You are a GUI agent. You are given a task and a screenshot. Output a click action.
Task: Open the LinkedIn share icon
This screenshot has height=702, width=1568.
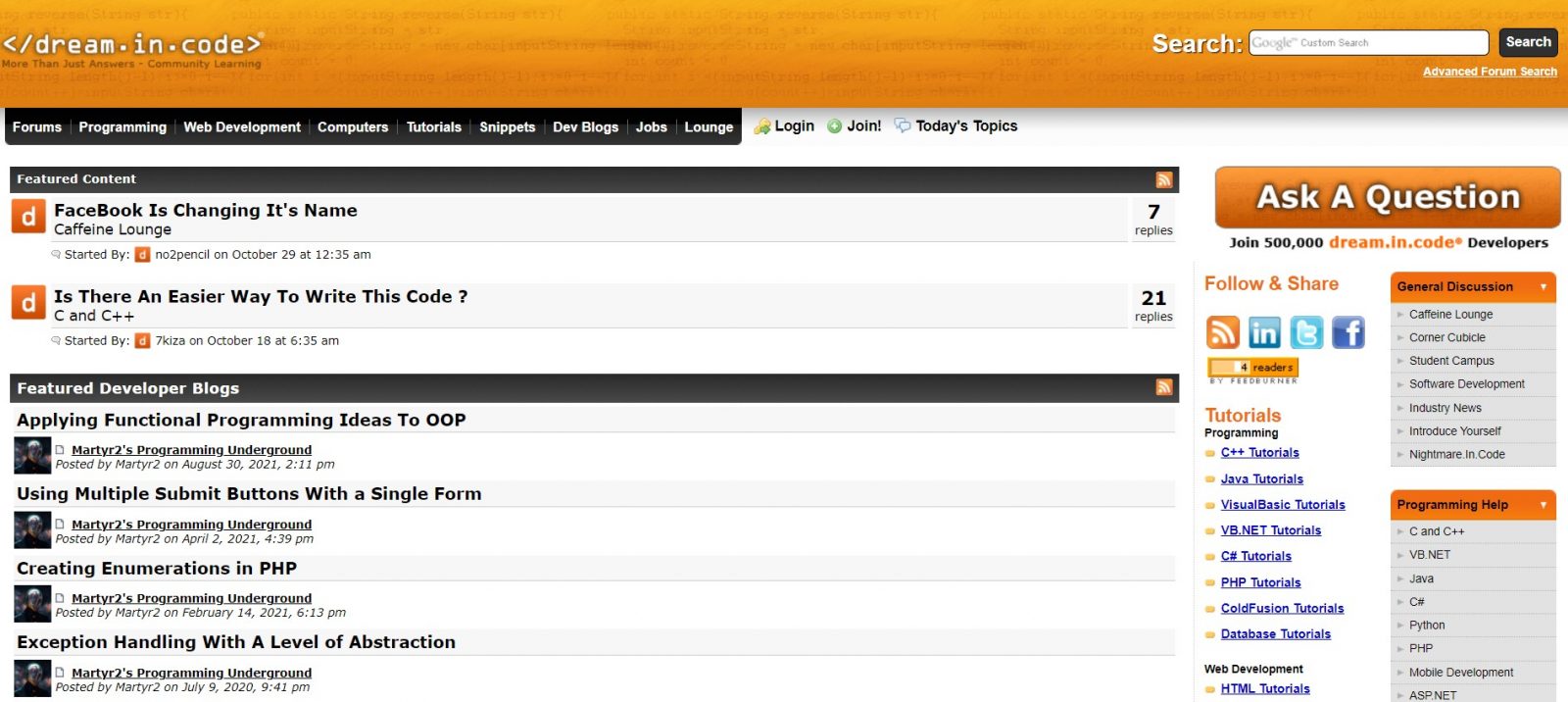[x=1264, y=332]
